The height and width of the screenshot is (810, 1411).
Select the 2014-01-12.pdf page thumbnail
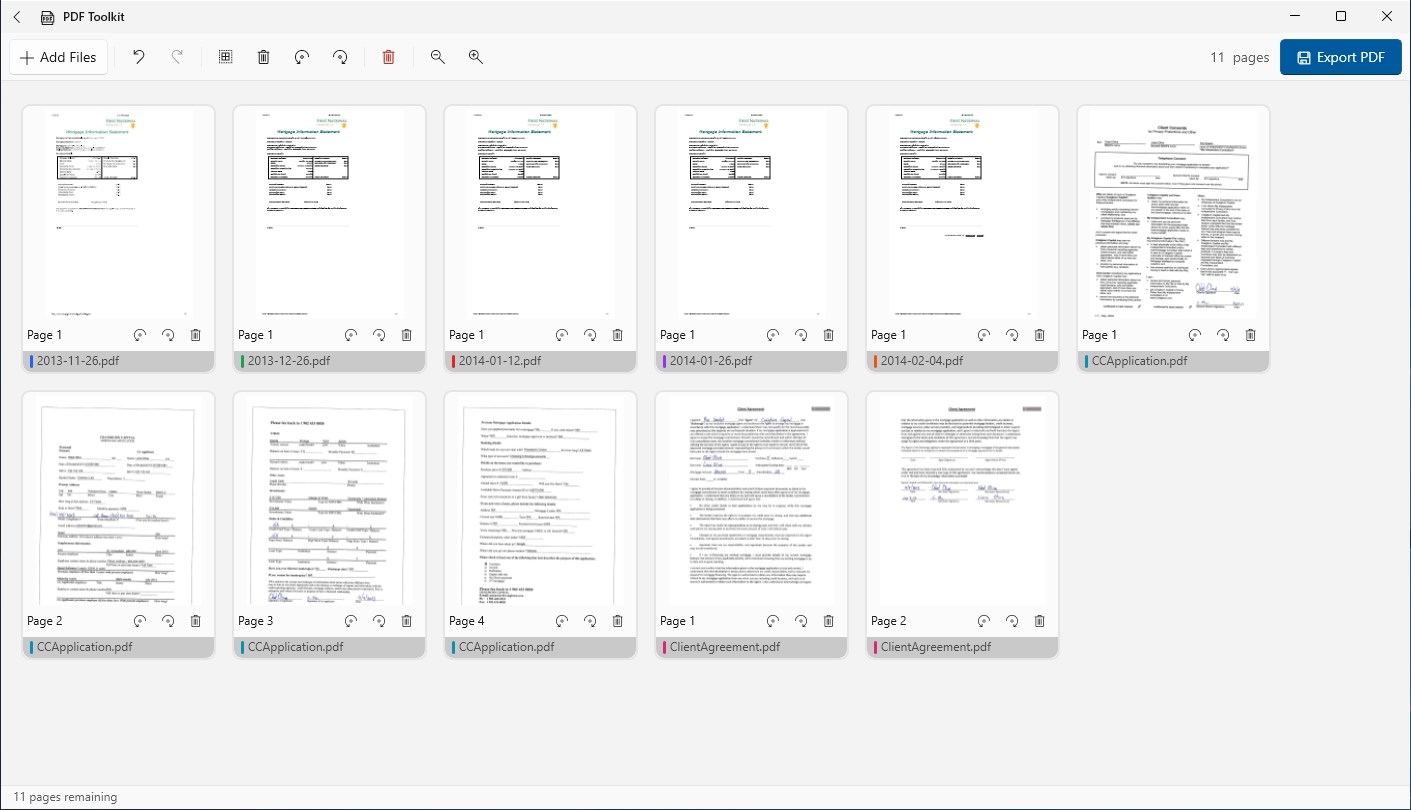pos(541,214)
